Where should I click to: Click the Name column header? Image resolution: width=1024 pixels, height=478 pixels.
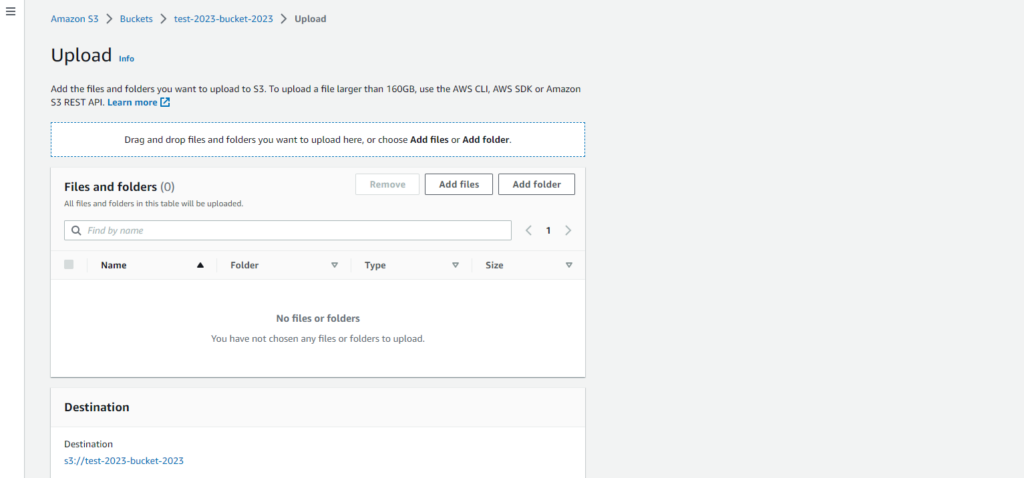(114, 265)
